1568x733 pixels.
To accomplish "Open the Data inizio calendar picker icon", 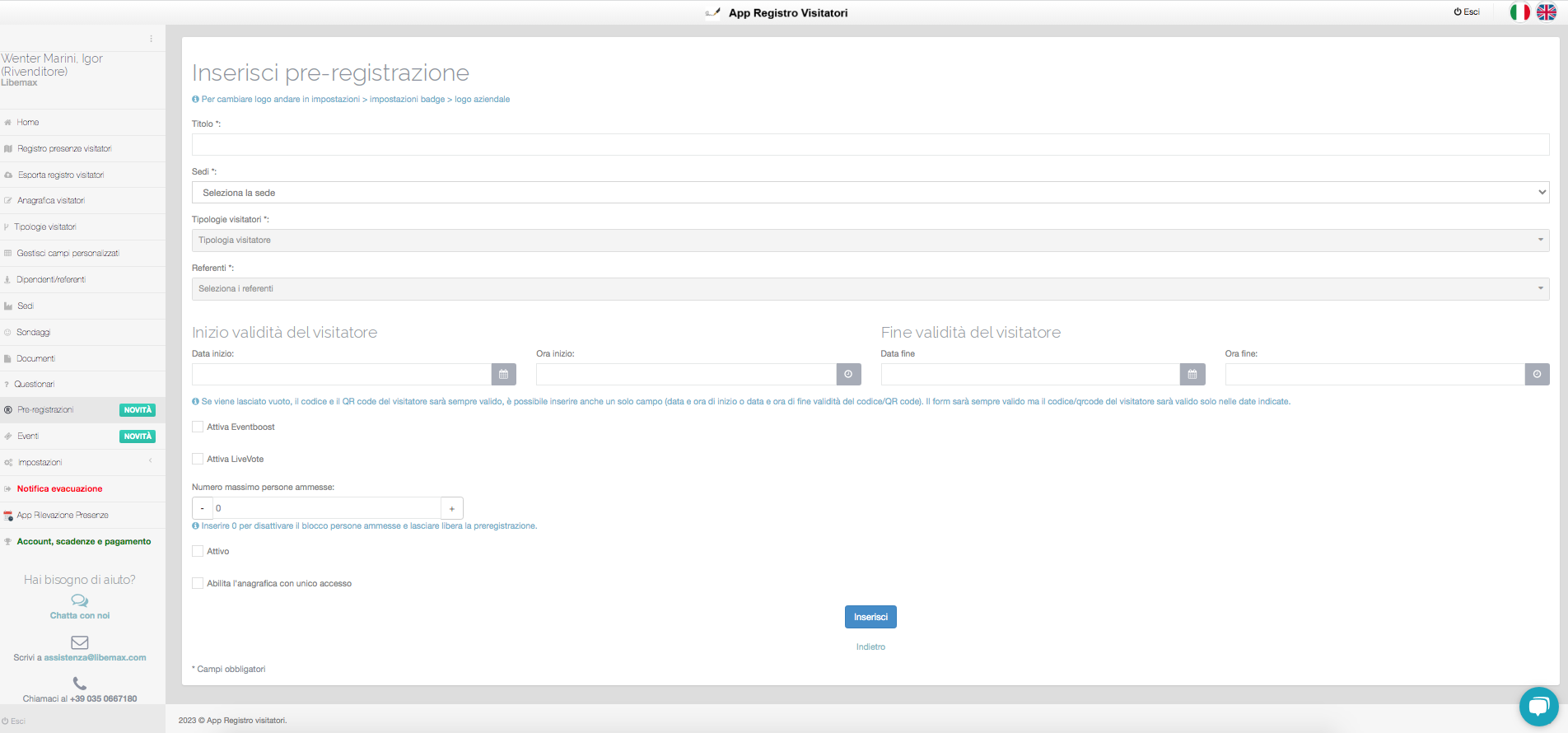I will (504, 374).
